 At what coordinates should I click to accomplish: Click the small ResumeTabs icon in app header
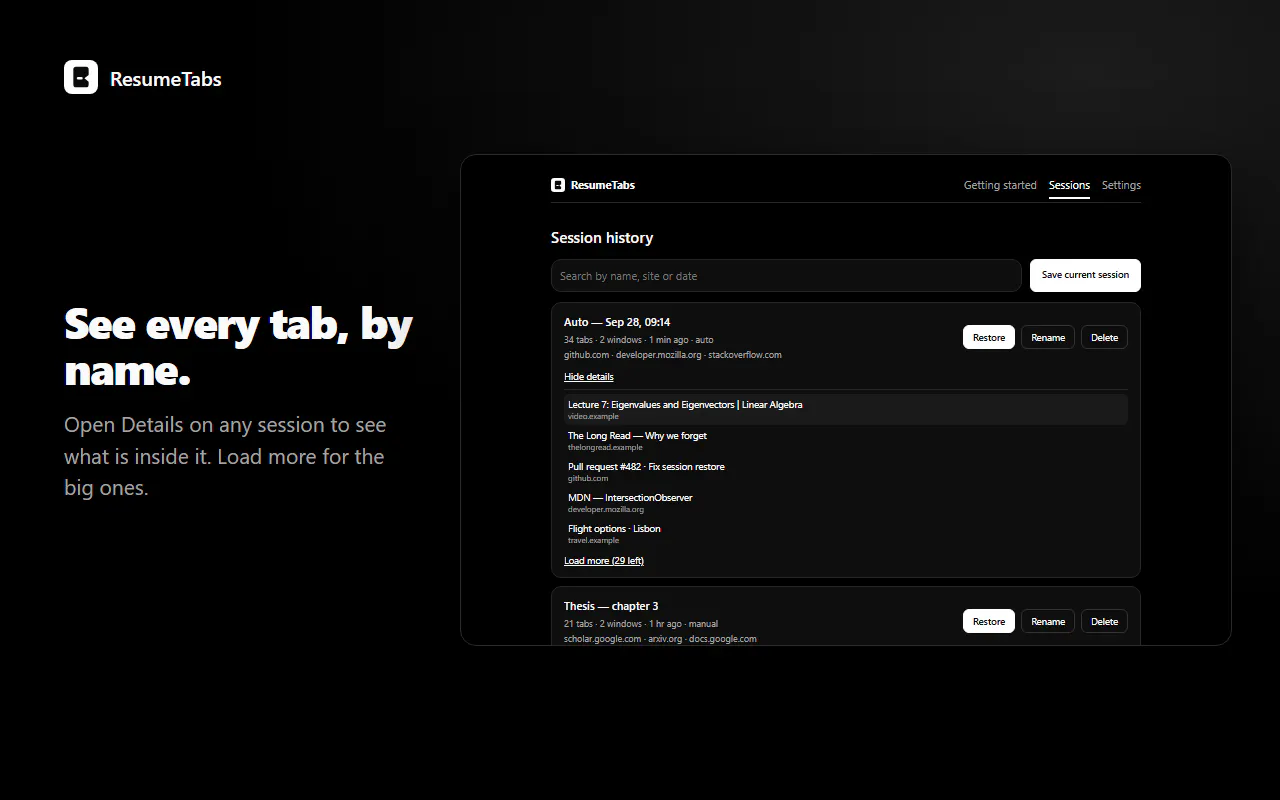(558, 185)
